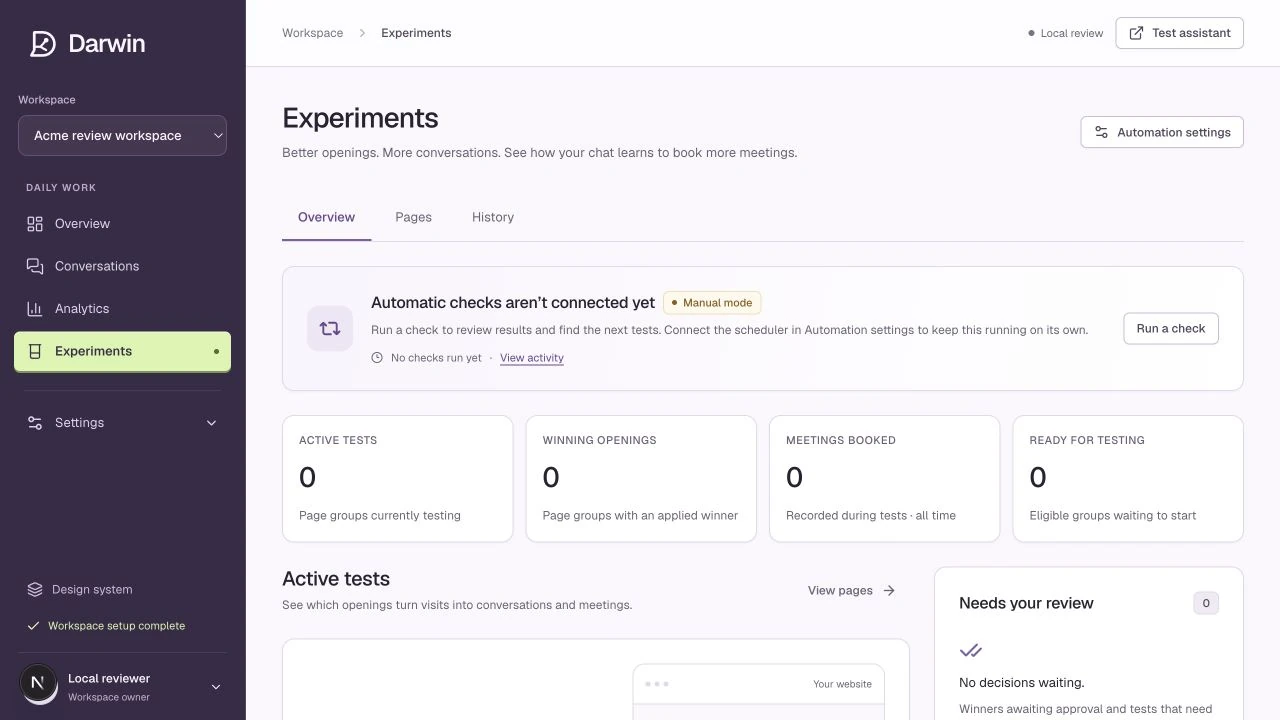Image resolution: width=1280 pixels, height=720 pixels.
Task: Click the clock icon by No checks run yet
Action: coord(377,358)
